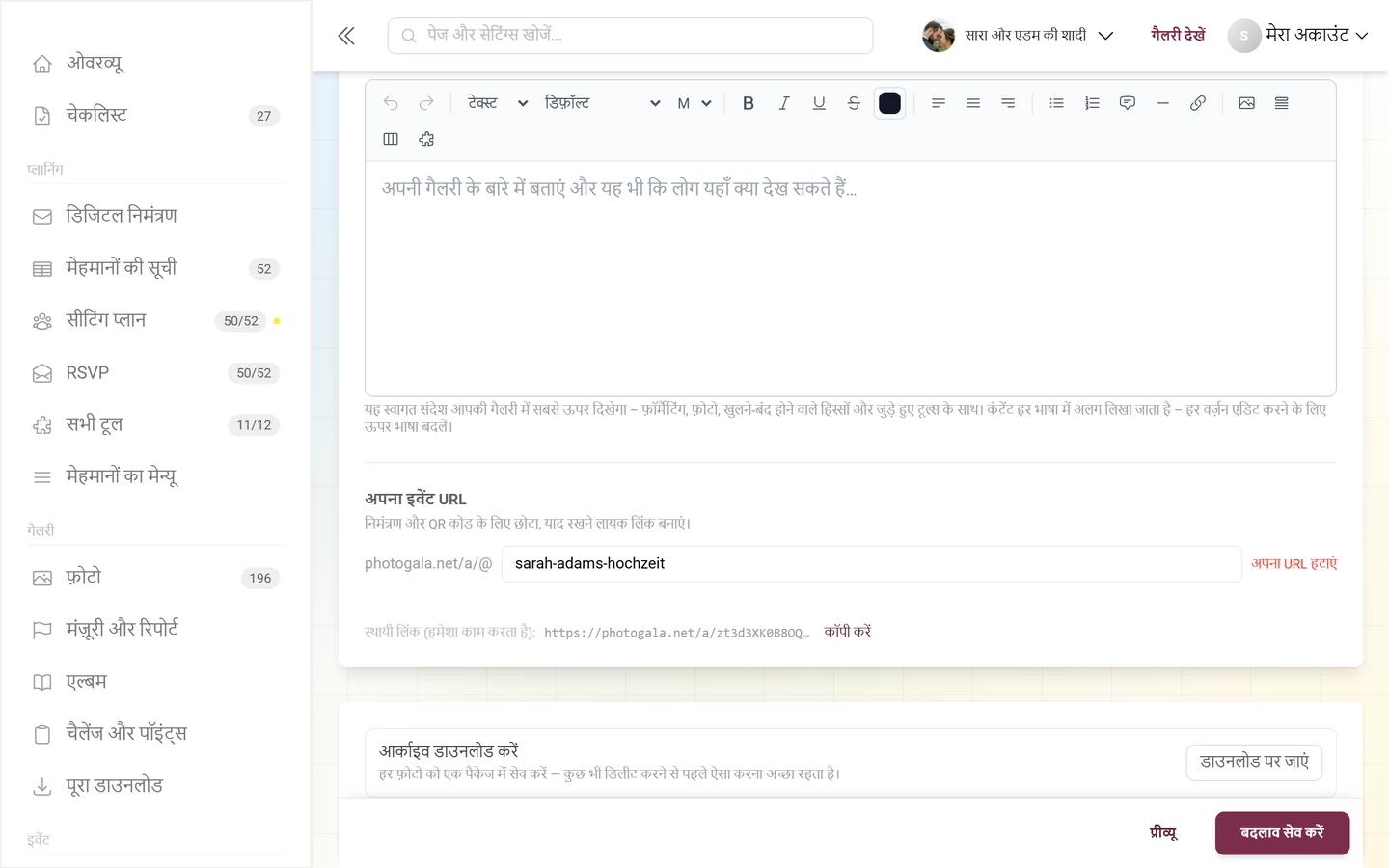Image resolution: width=1389 pixels, height=868 pixels.
Task: Open डिजिटल निमंत्रण page
Action: [156, 216]
